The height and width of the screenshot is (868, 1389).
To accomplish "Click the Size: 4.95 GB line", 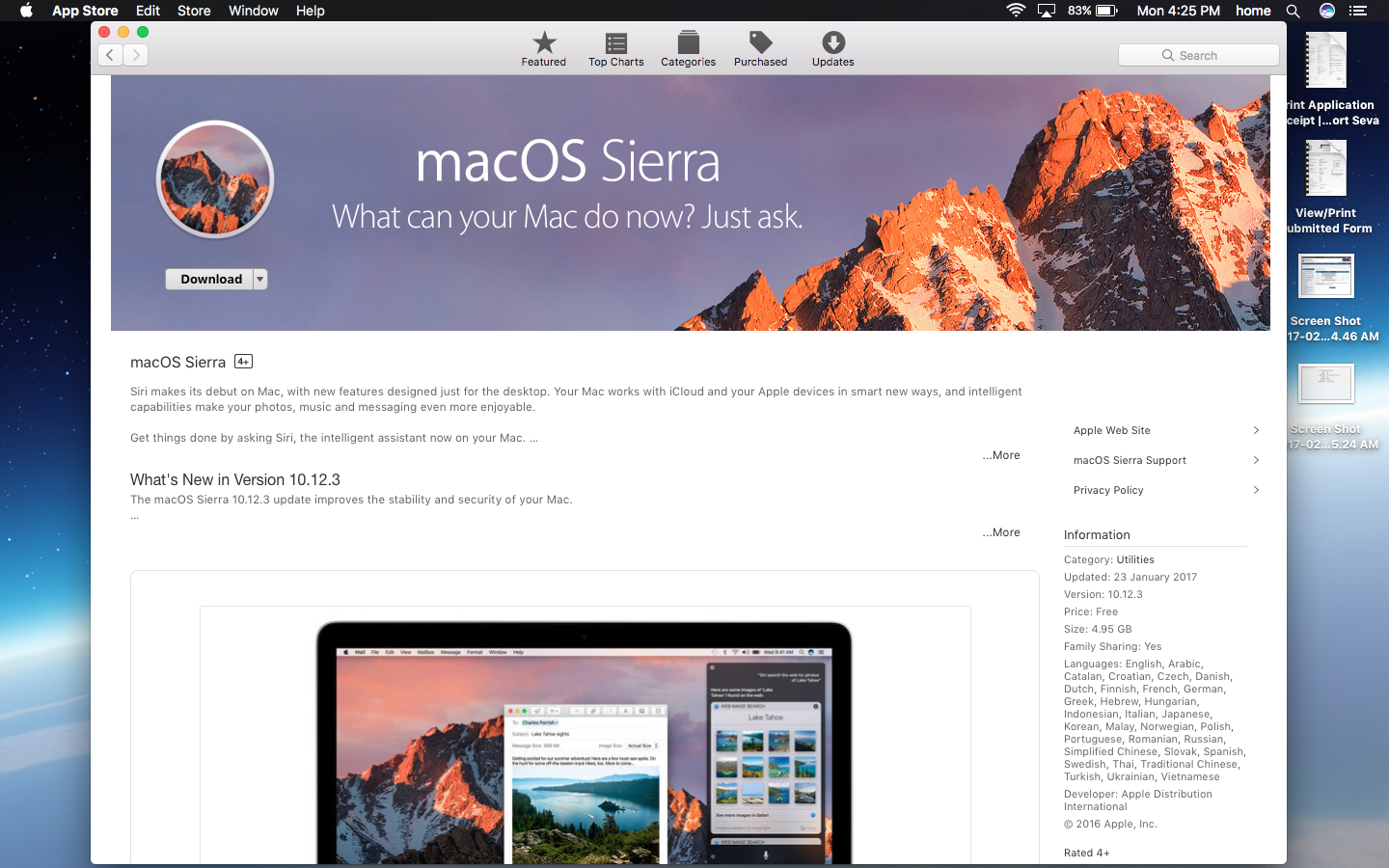I will pyautogui.click(x=1098, y=629).
